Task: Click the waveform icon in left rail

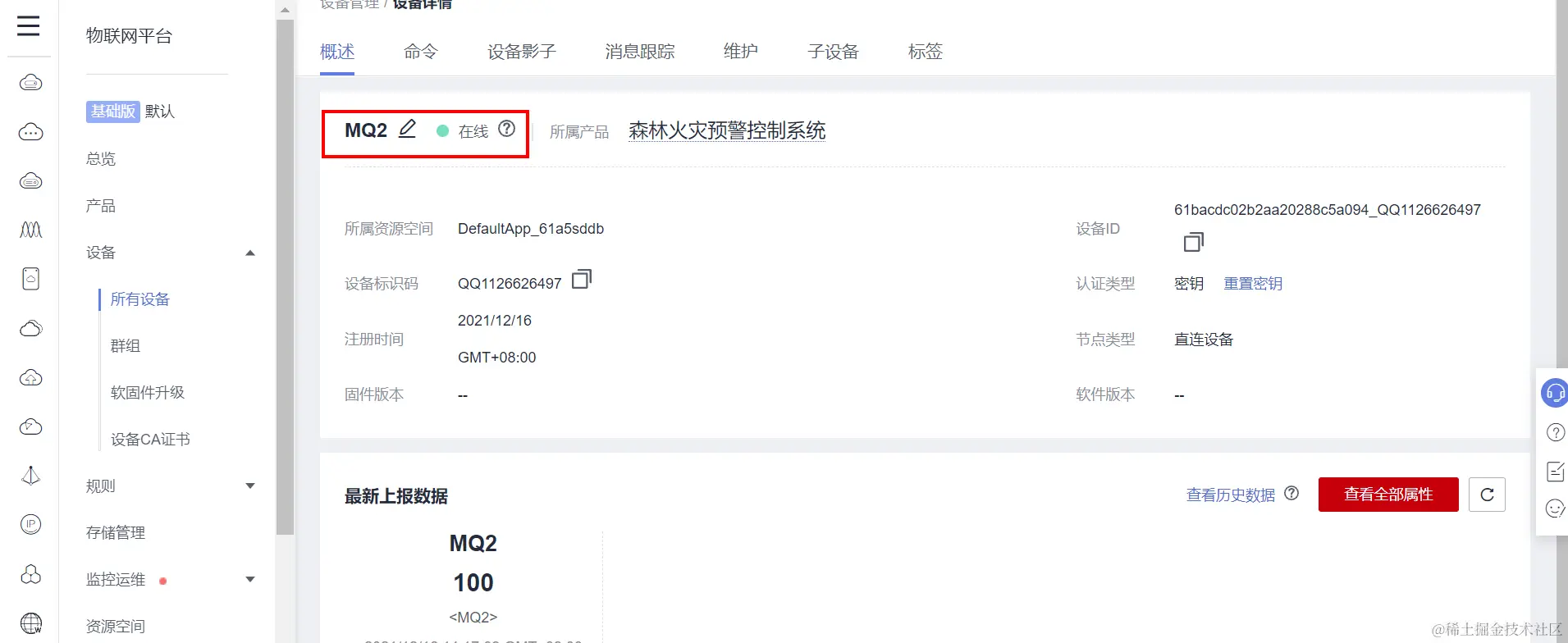Action: point(30,230)
